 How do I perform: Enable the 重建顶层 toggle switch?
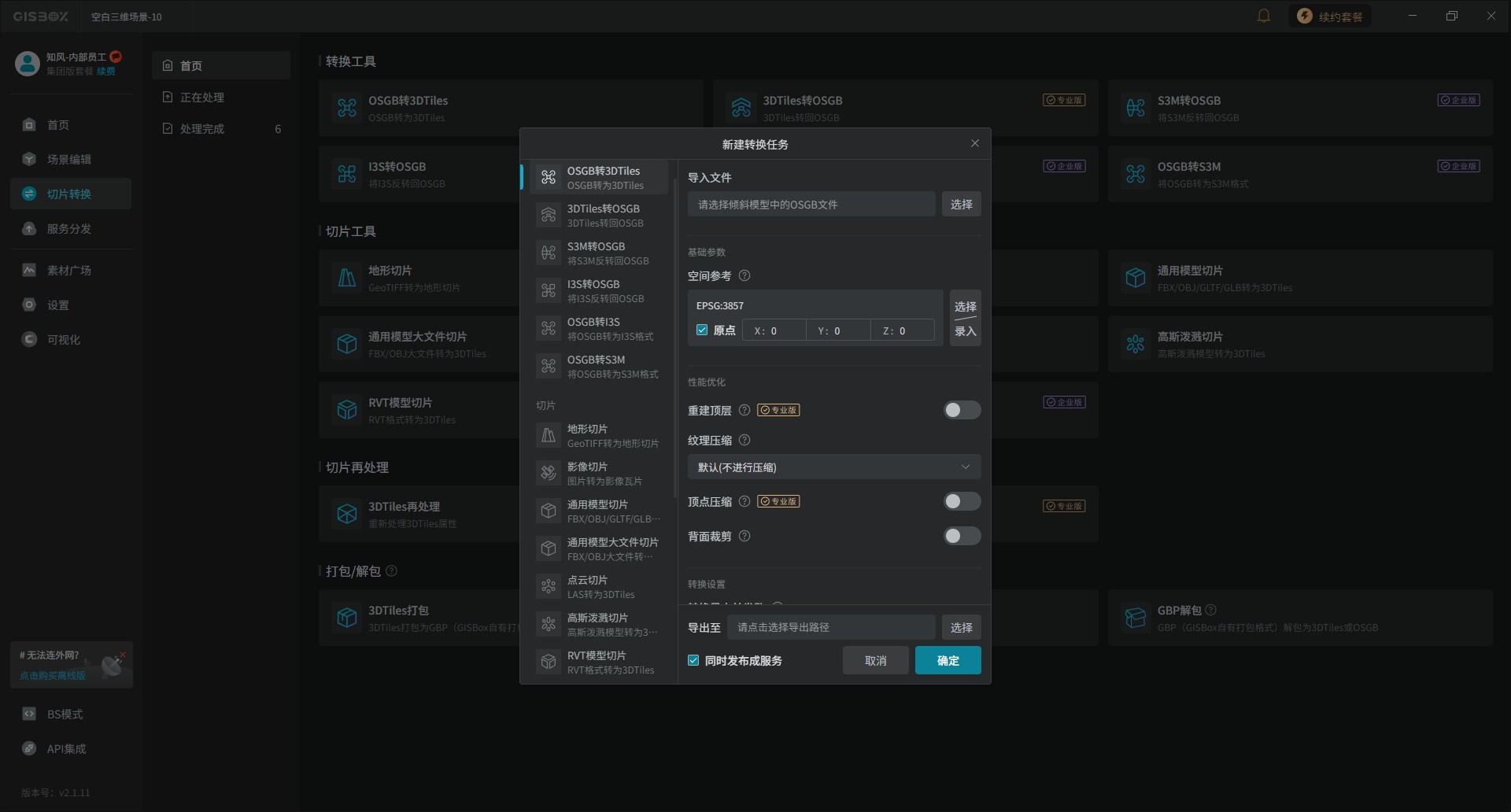[x=962, y=410]
